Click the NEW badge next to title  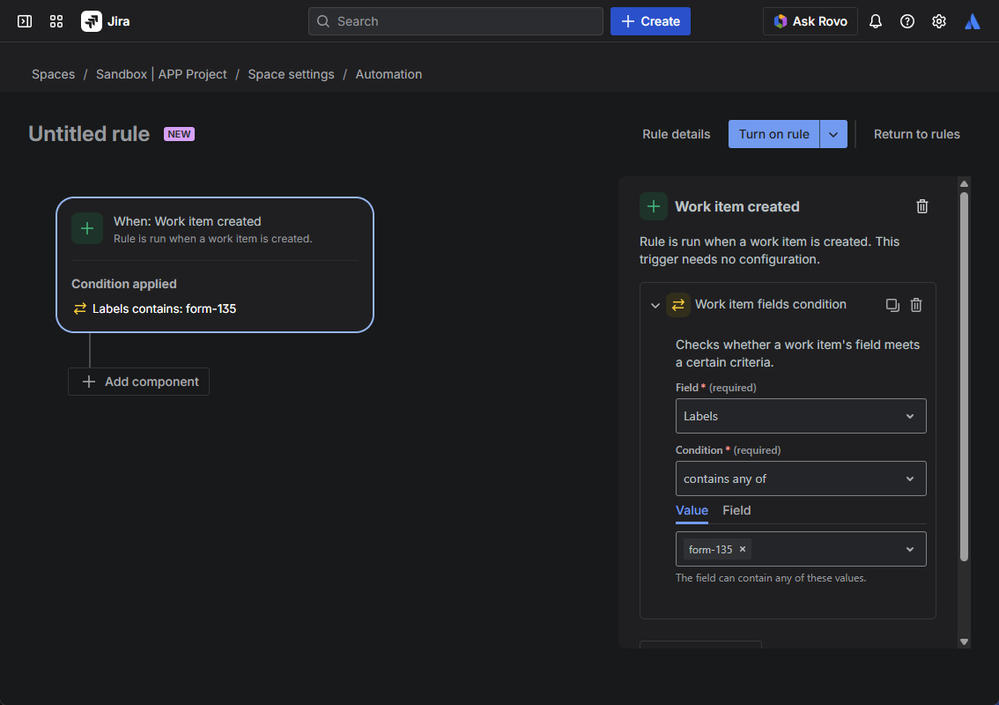pos(179,134)
